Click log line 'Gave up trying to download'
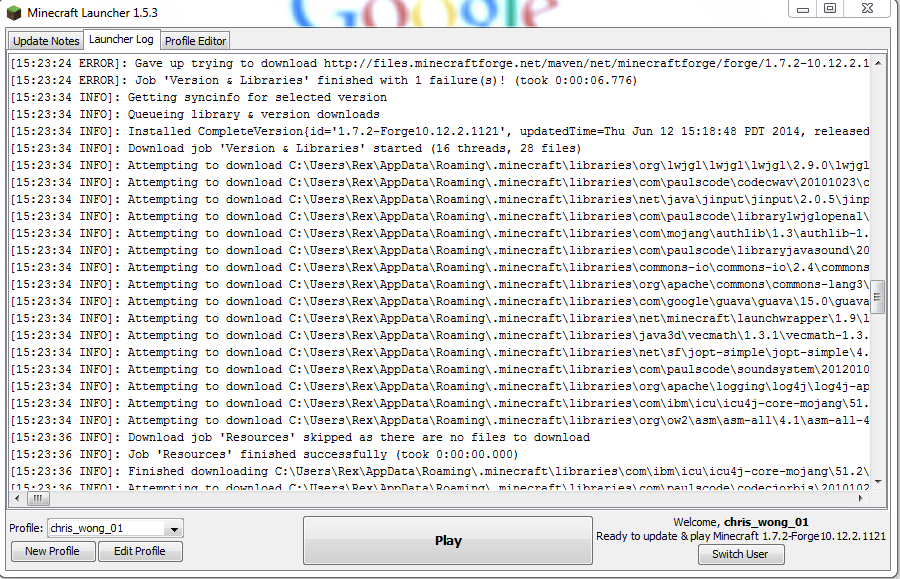Screen dimensions: 900x579 coord(440,63)
